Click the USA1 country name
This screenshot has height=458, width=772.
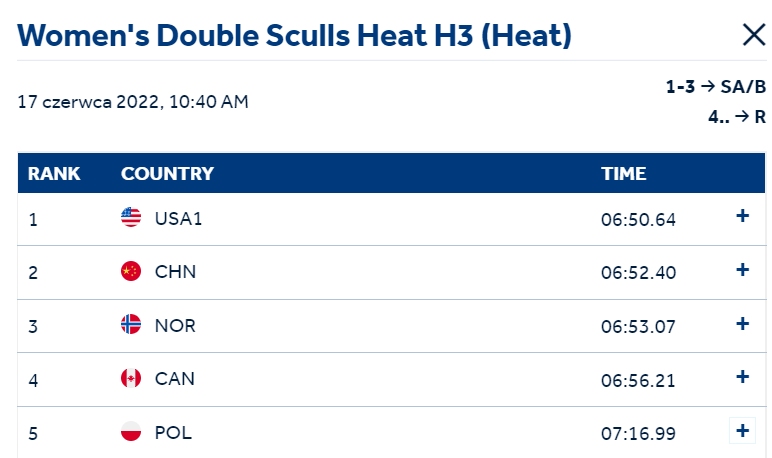pyautogui.click(x=178, y=219)
